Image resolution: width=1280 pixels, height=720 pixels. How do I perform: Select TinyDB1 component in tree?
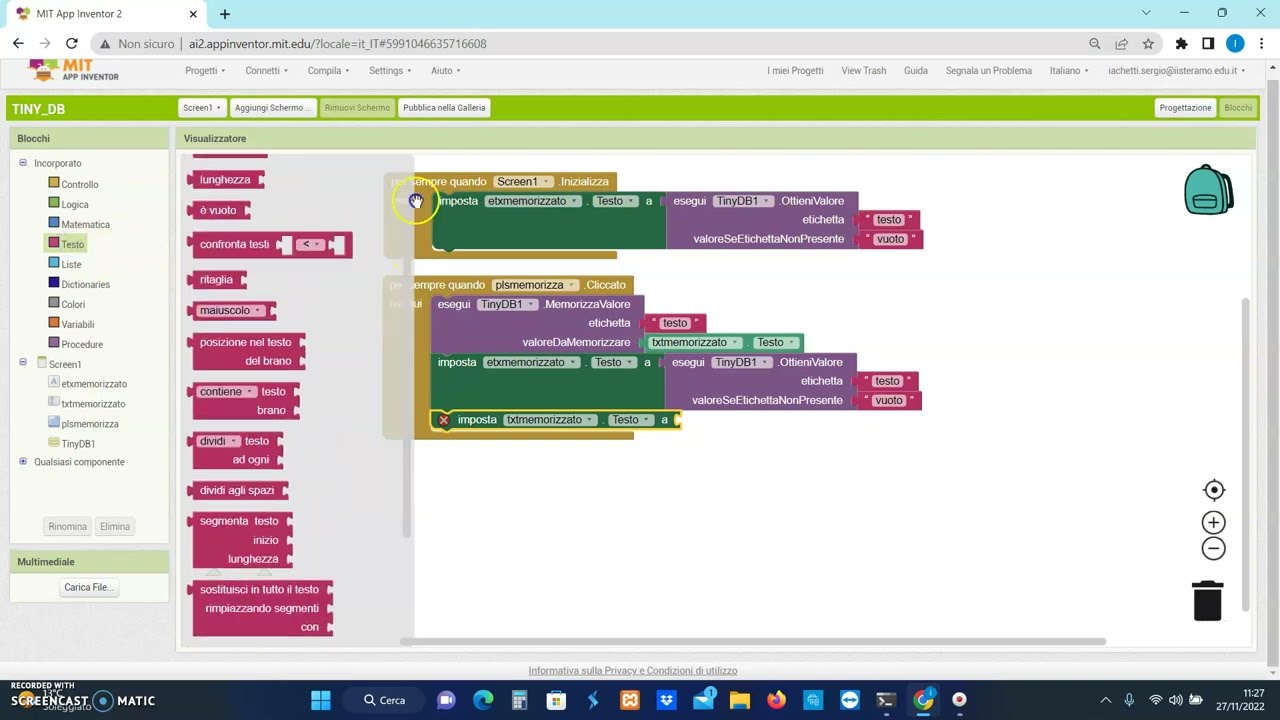click(x=78, y=444)
